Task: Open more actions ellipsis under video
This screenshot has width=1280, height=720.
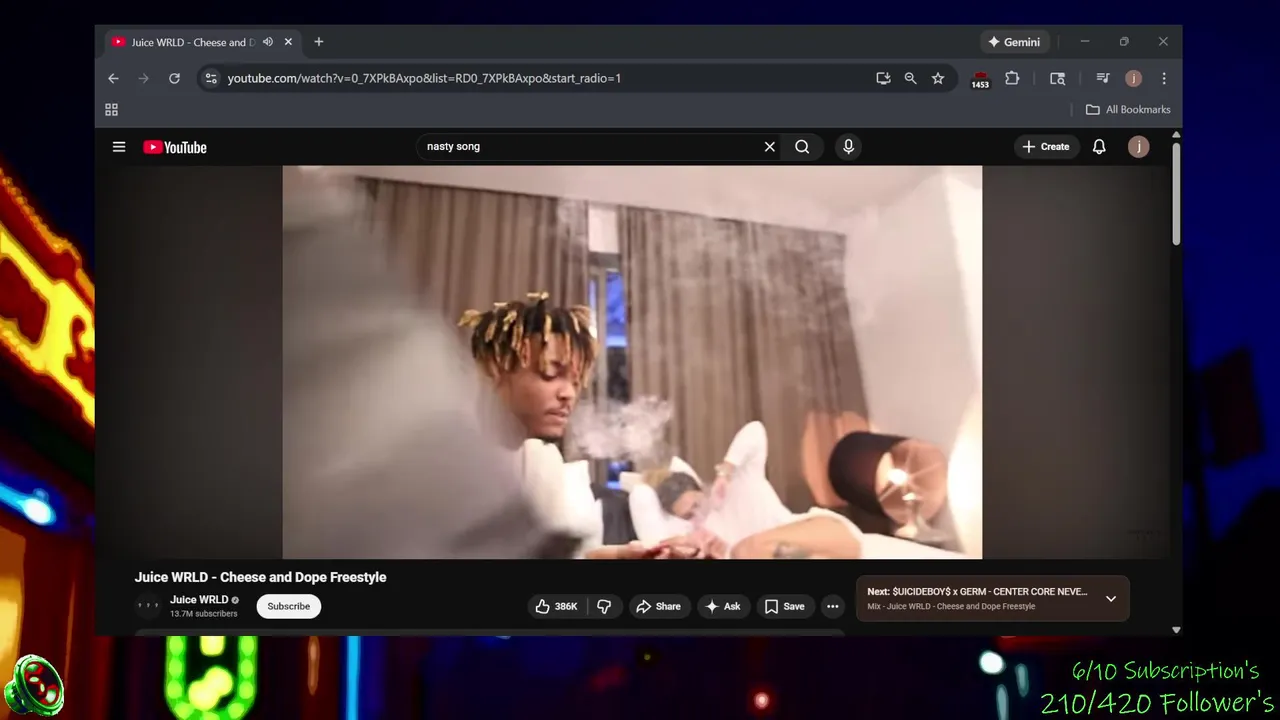Action: pos(832,606)
